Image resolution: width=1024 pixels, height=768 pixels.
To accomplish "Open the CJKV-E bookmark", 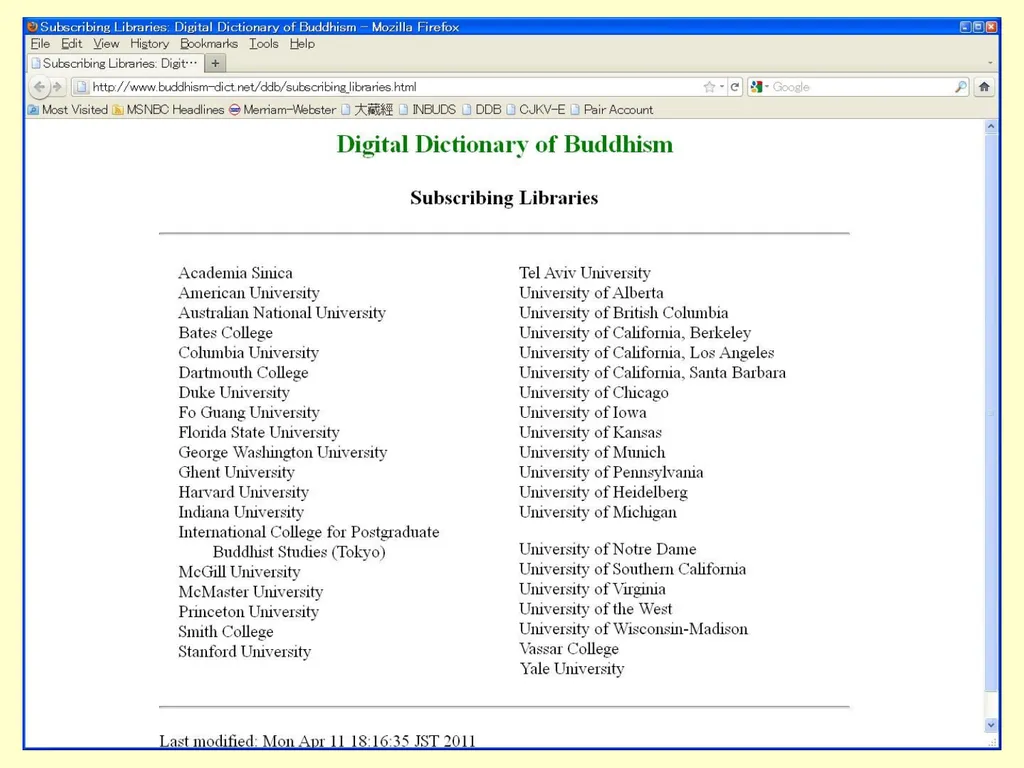I will click(536, 110).
